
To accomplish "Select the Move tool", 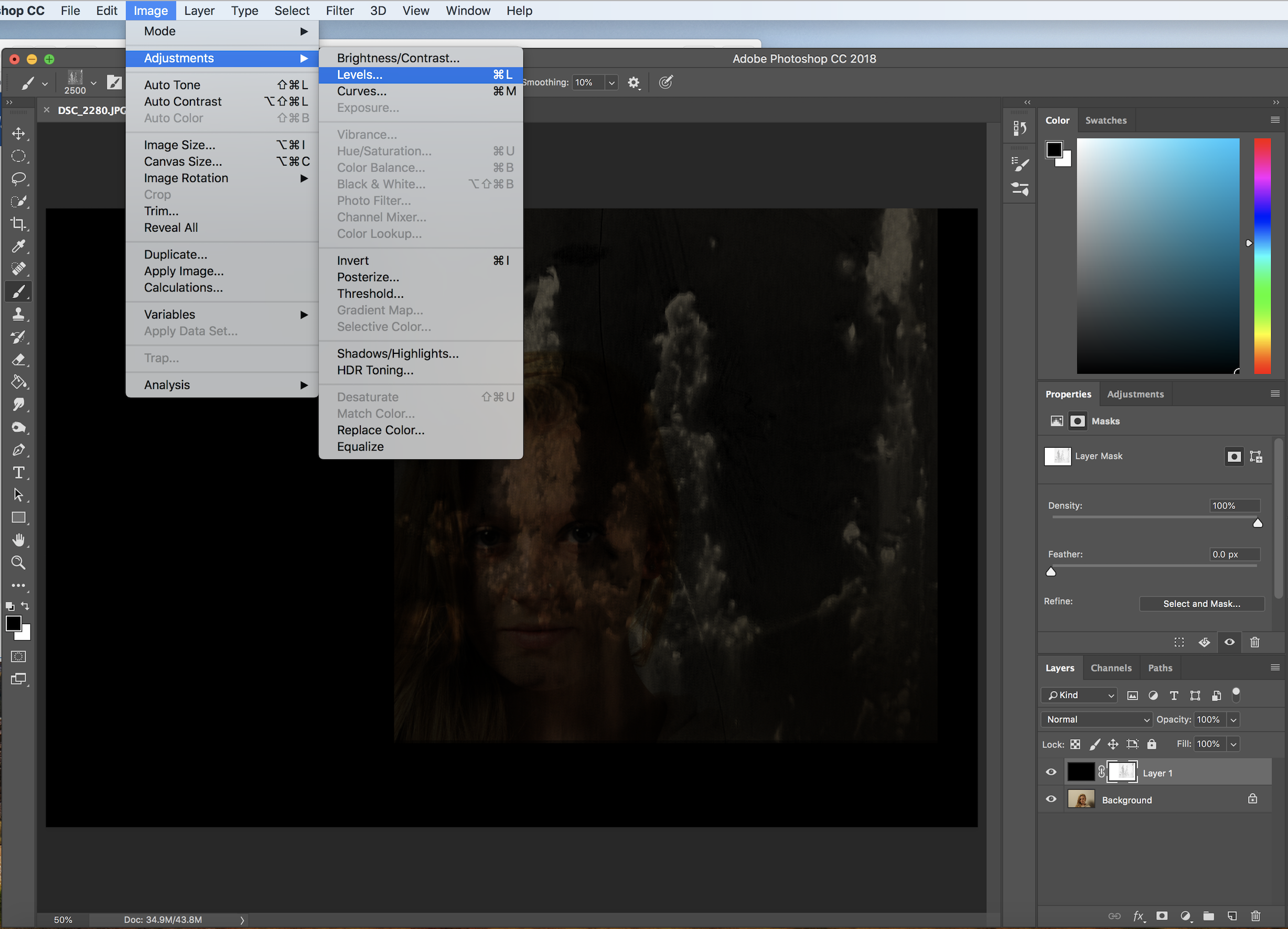I will pos(19,134).
